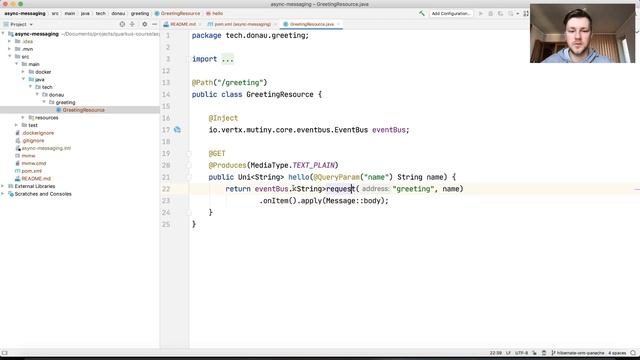Open Add Configuration dialog
This screenshot has height=360, width=640.
[451, 13]
